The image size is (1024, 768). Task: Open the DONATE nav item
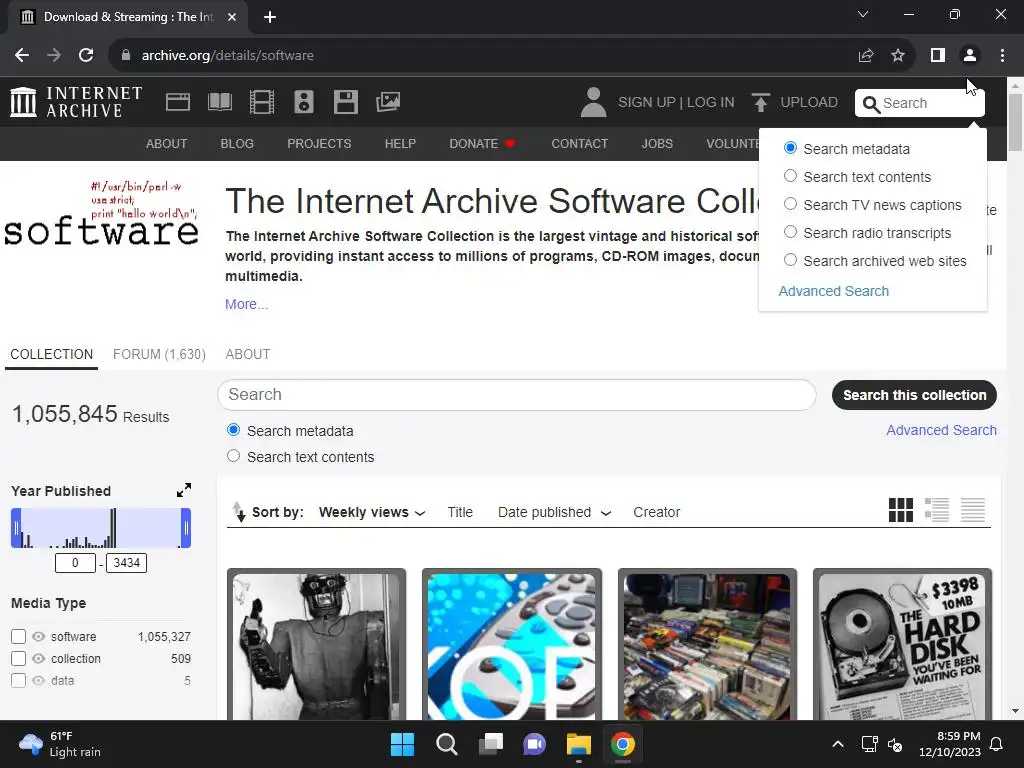(482, 144)
